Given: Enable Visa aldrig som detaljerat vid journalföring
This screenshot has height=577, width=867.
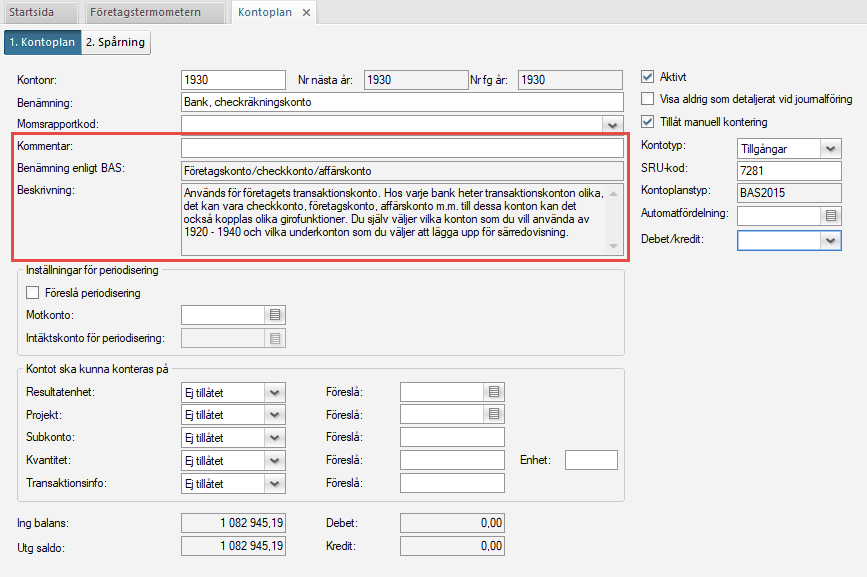Looking at the screenshot, I should pyautogui.click(x=647, y=99).
